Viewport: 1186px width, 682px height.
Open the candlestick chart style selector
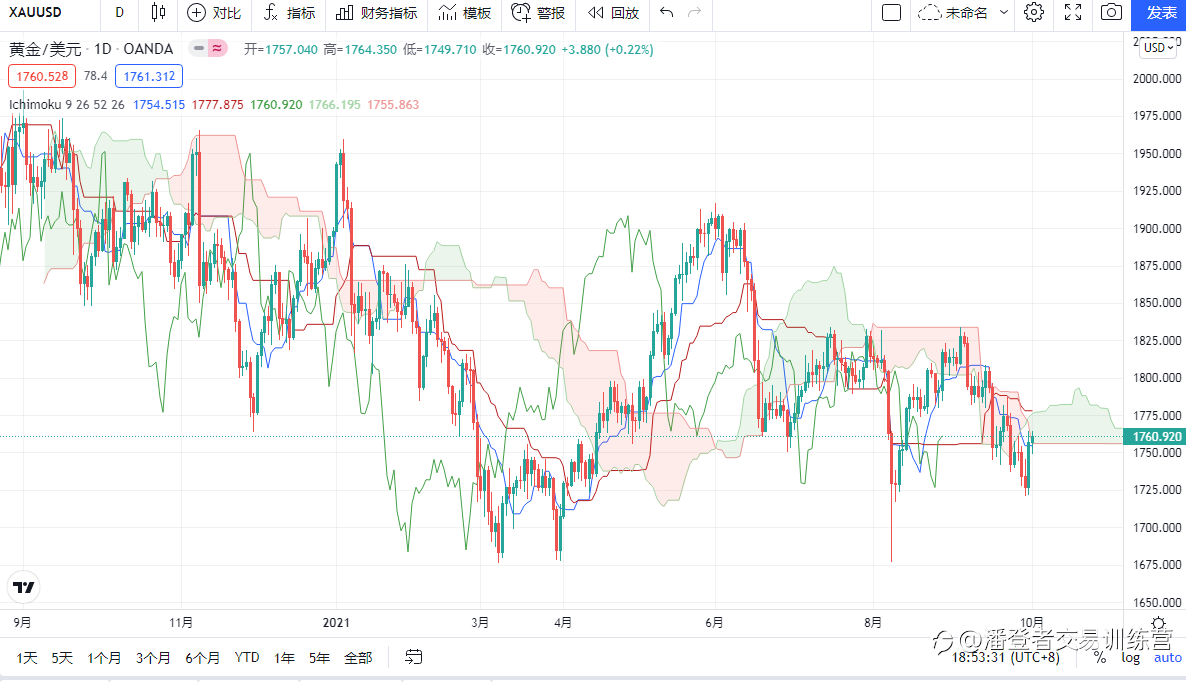pos(158,13)
